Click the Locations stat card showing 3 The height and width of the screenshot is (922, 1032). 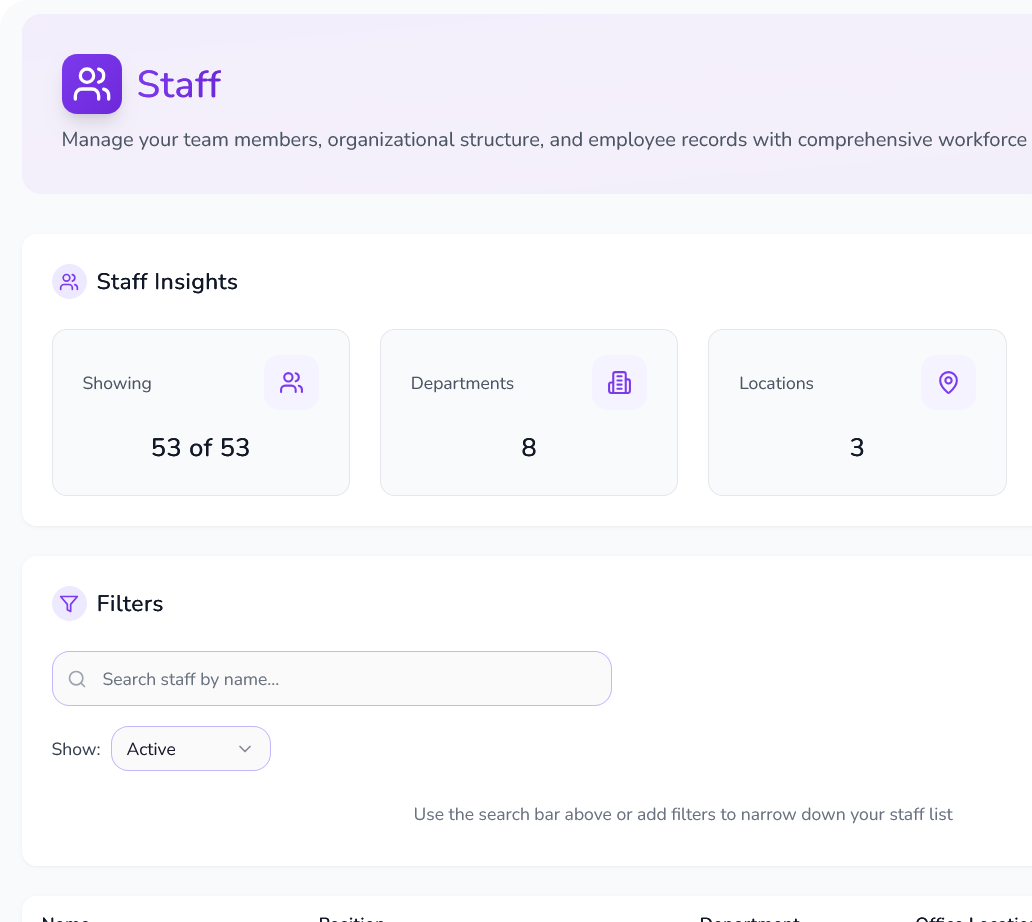856,412
